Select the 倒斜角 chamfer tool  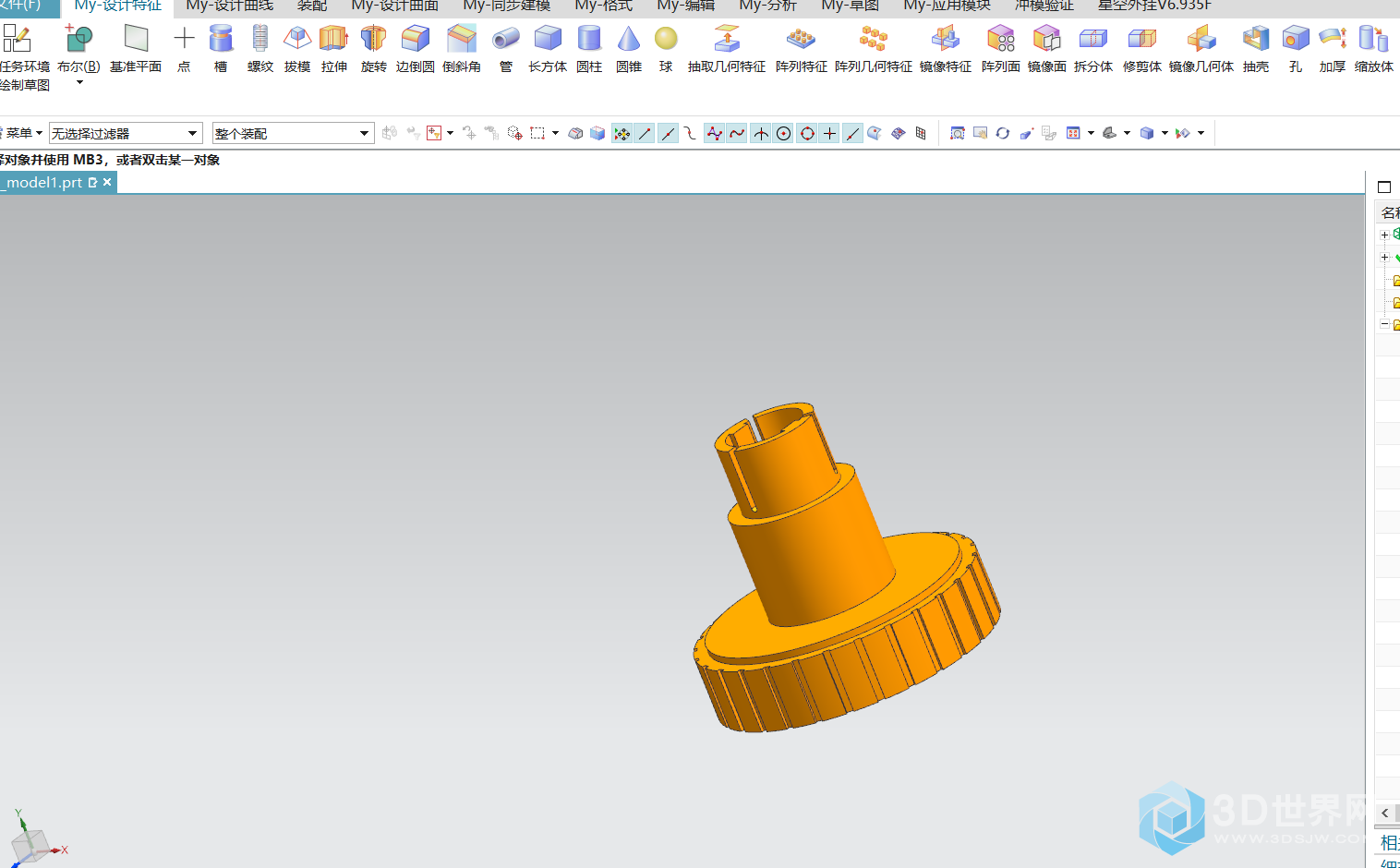click(x=462, y=49)
